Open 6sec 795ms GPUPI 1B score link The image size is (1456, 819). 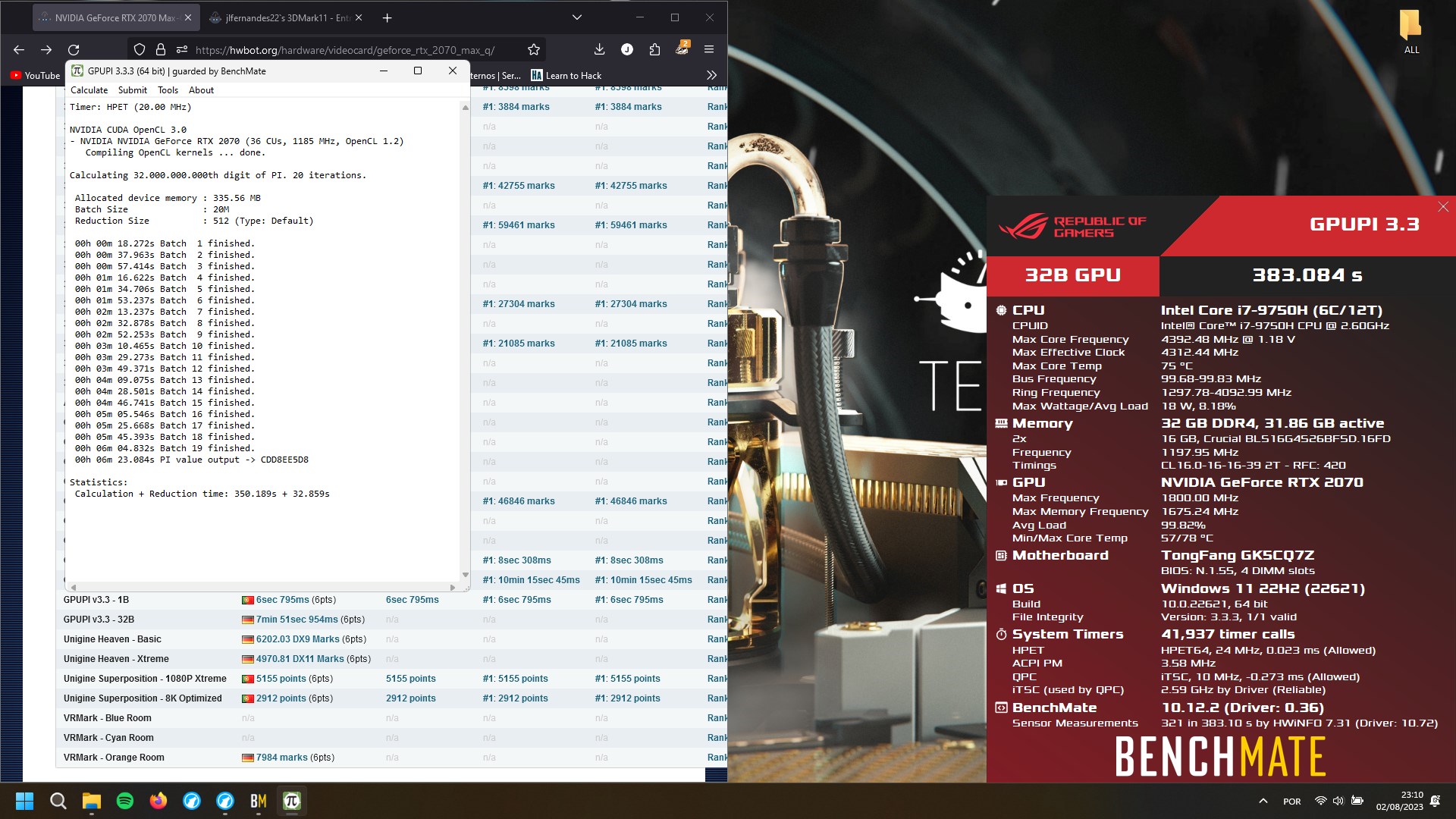pyautogui.click(x=282, y=600)
